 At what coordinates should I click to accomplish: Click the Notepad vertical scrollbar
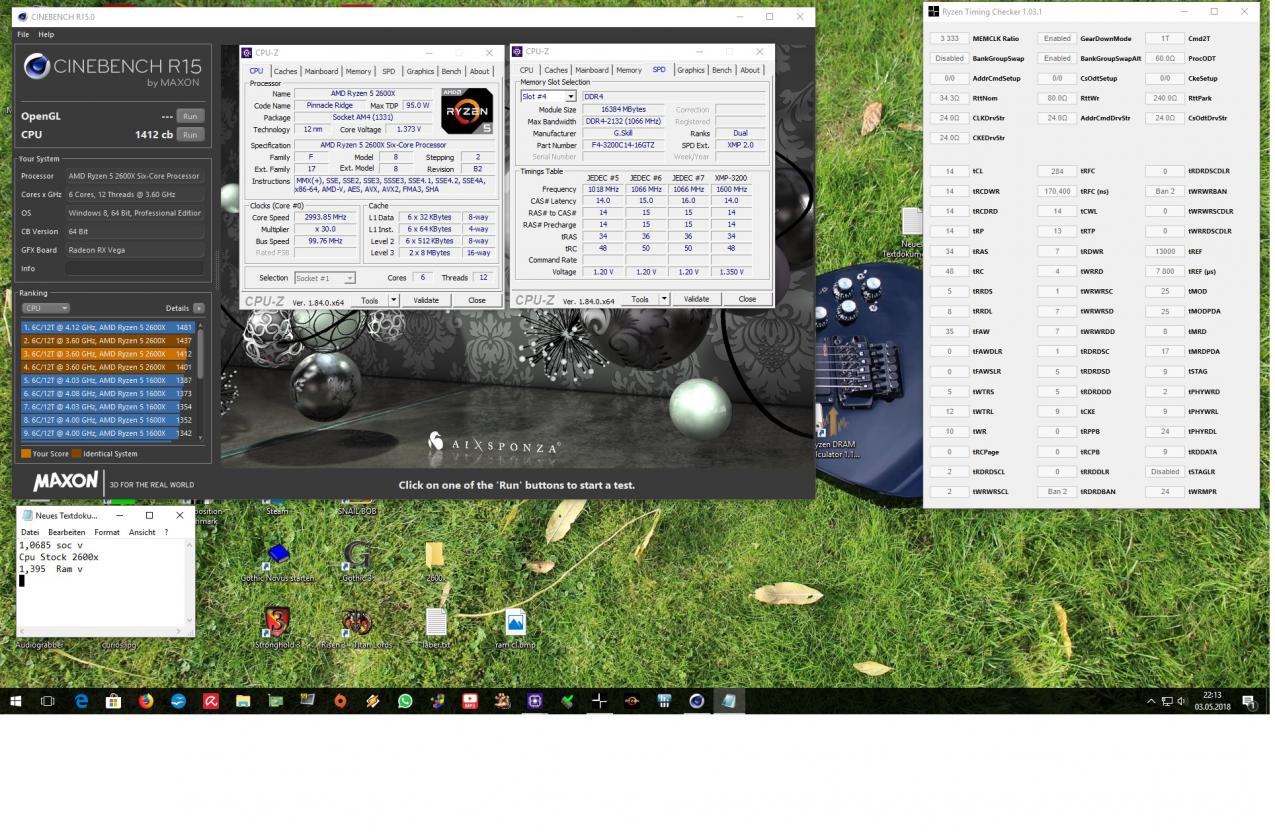[190, 581]
